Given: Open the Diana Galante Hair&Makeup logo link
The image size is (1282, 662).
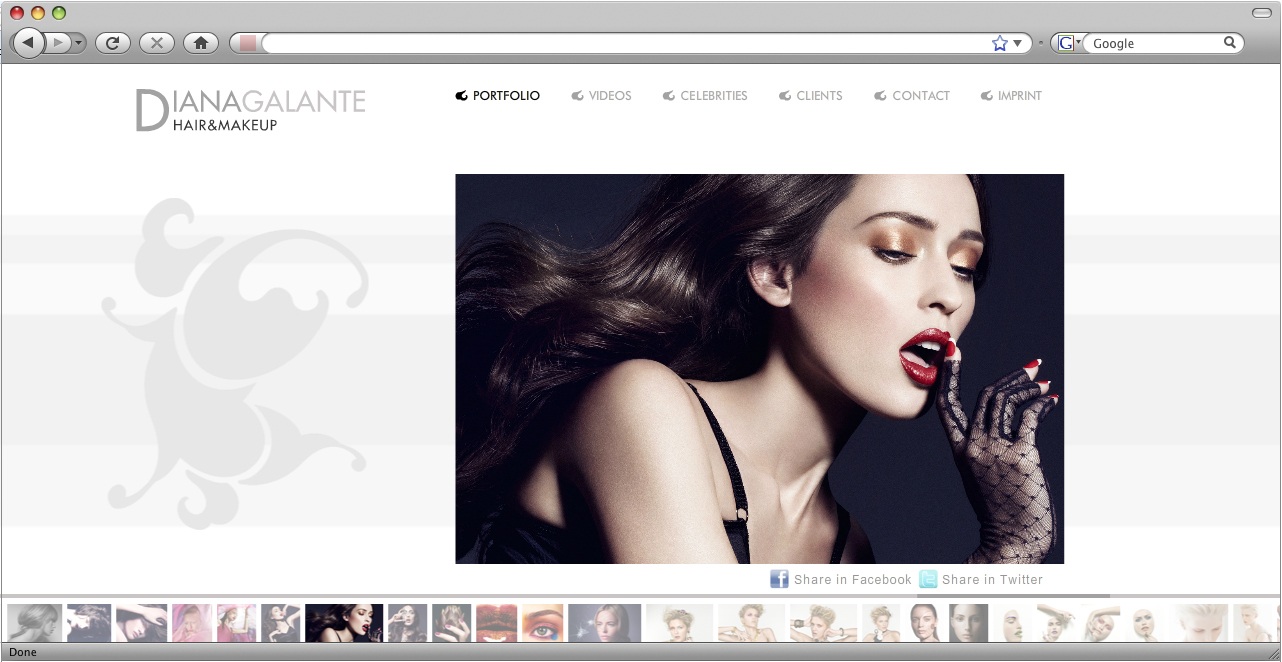Looking at the screenshot, I should click(251, 110).
